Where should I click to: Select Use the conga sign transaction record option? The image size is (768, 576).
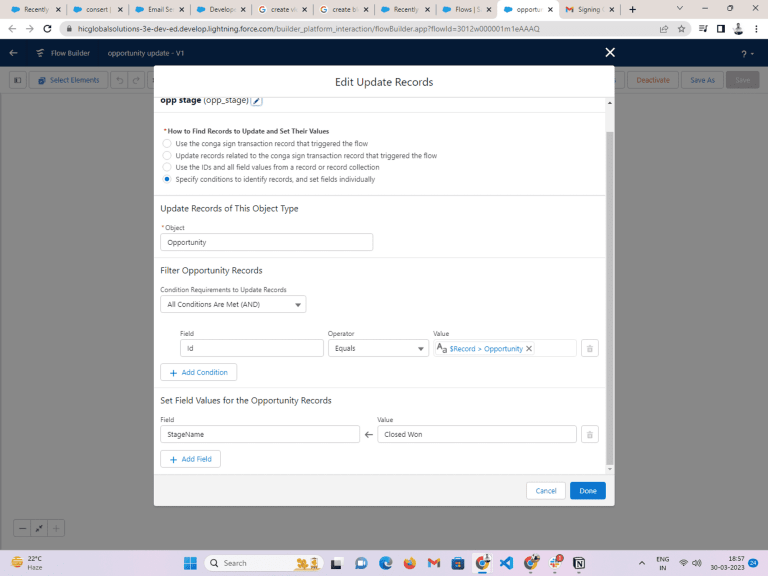coord(167,144)
